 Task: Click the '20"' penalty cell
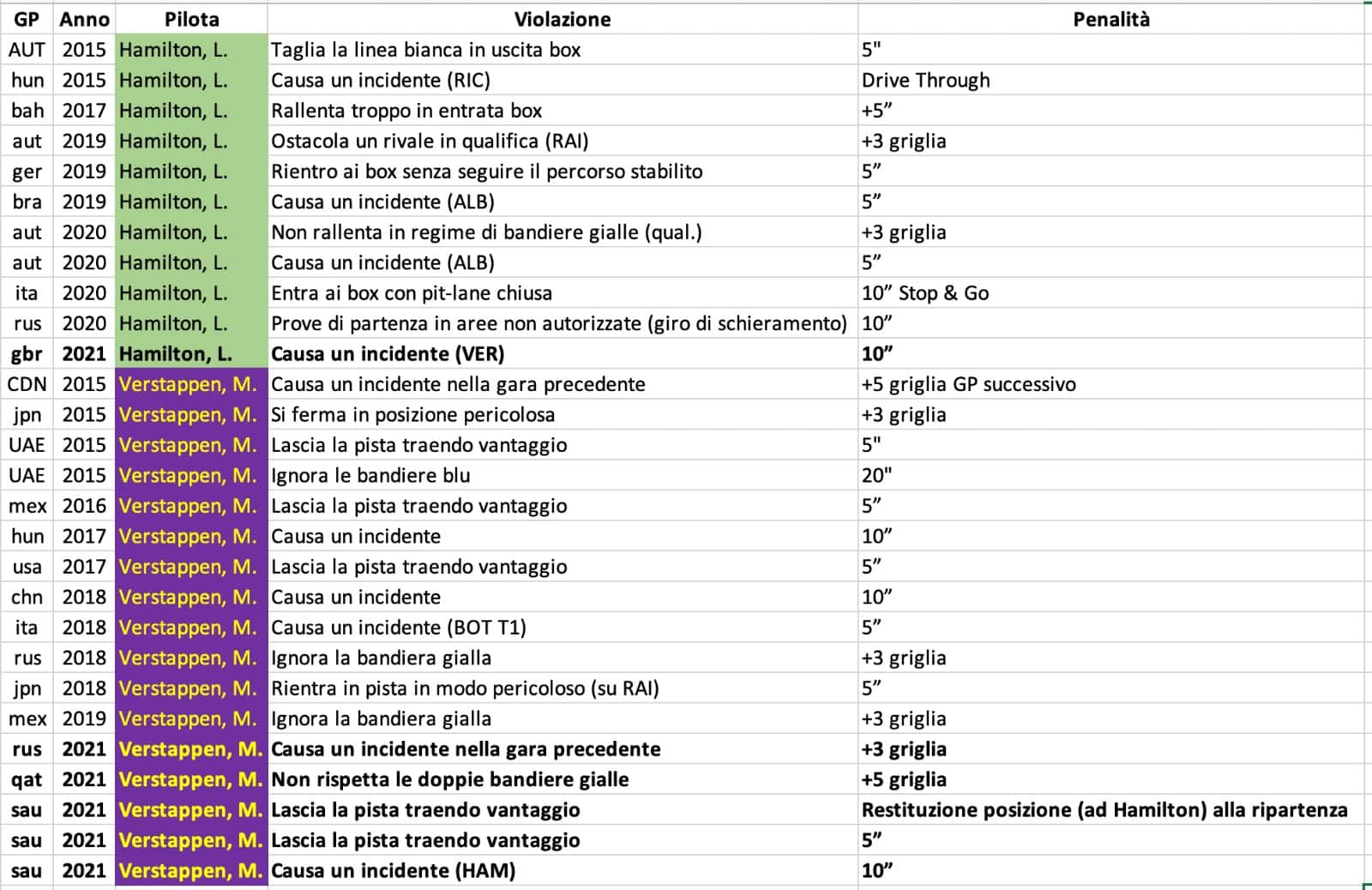point(877,476)
